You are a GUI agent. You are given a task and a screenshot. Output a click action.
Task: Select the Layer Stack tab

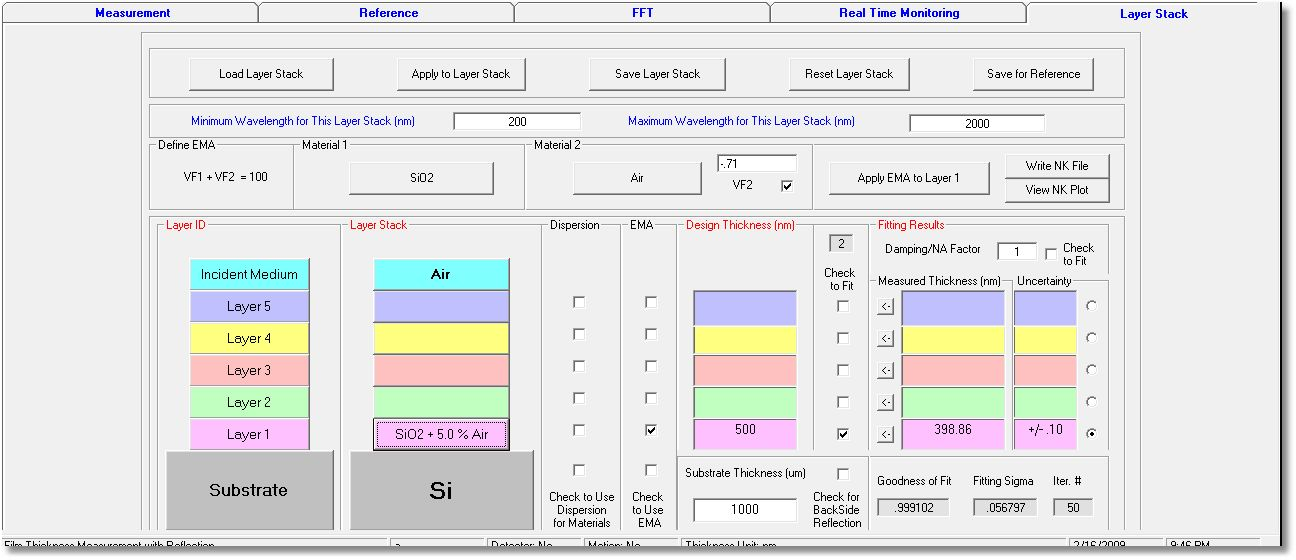coord(1154,13)
